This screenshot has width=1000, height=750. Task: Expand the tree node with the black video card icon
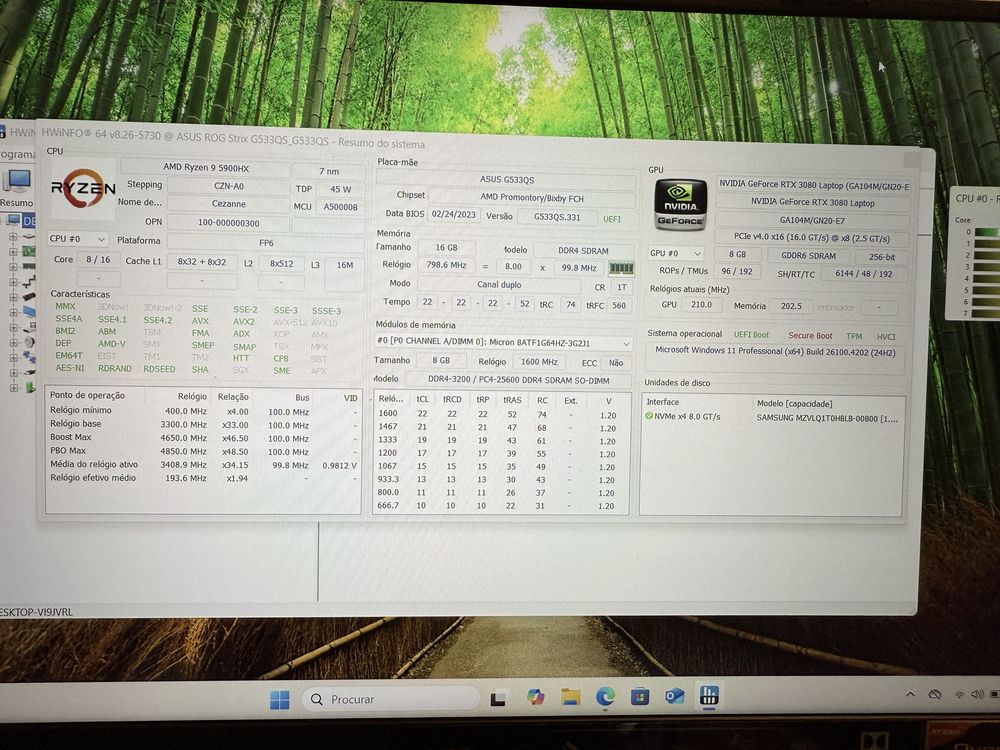13,297
